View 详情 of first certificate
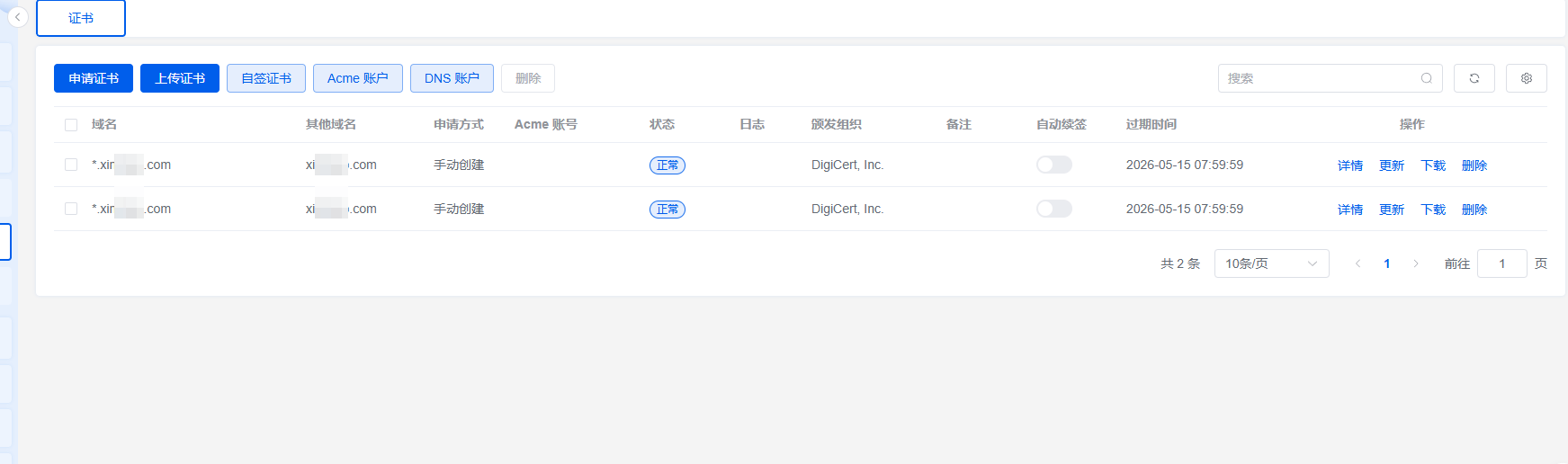Viewport: 1568px width, 464px height. (x=1350, y=165)
